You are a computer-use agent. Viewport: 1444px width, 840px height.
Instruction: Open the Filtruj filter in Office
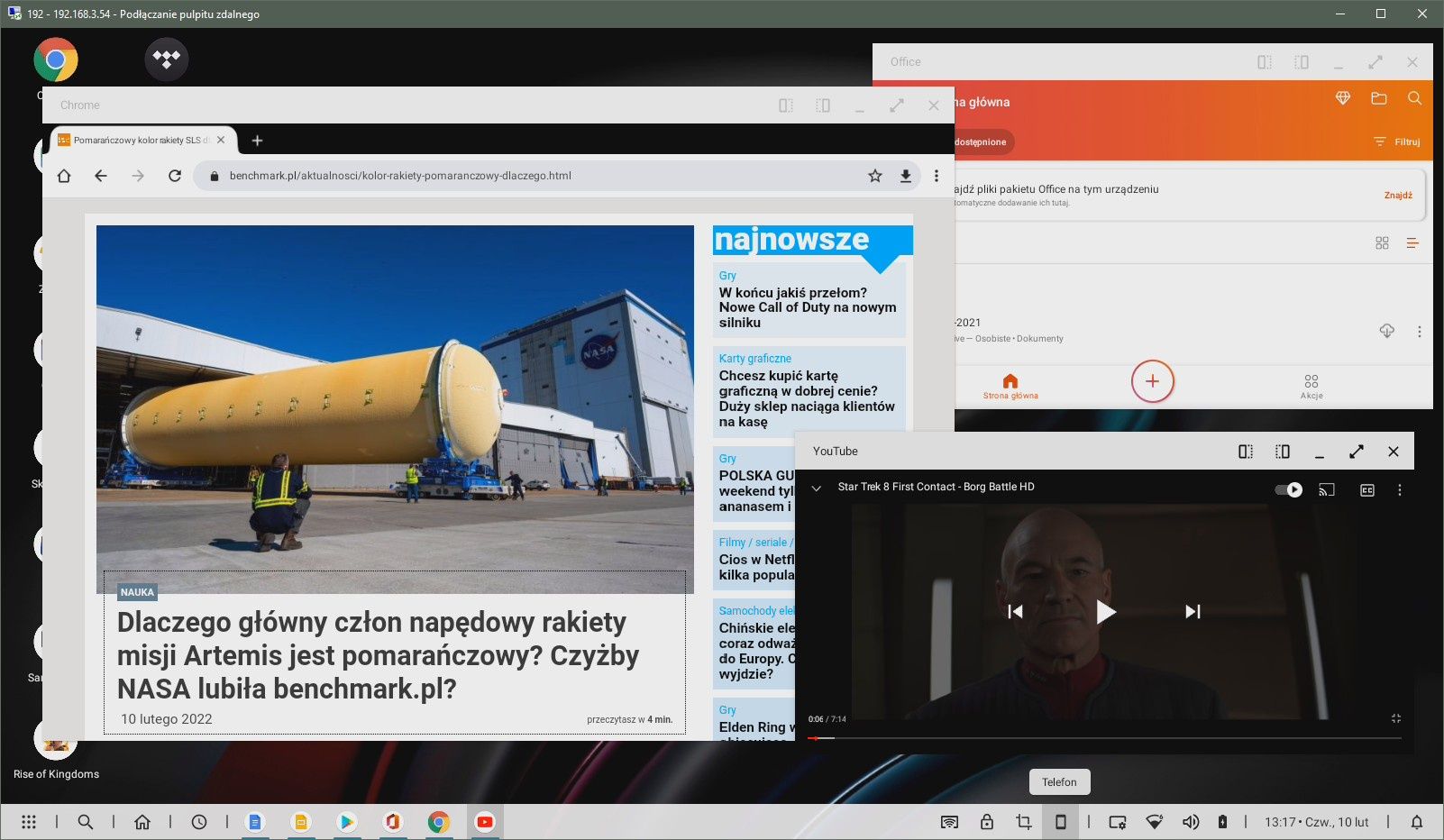[x=1397, y=142]
